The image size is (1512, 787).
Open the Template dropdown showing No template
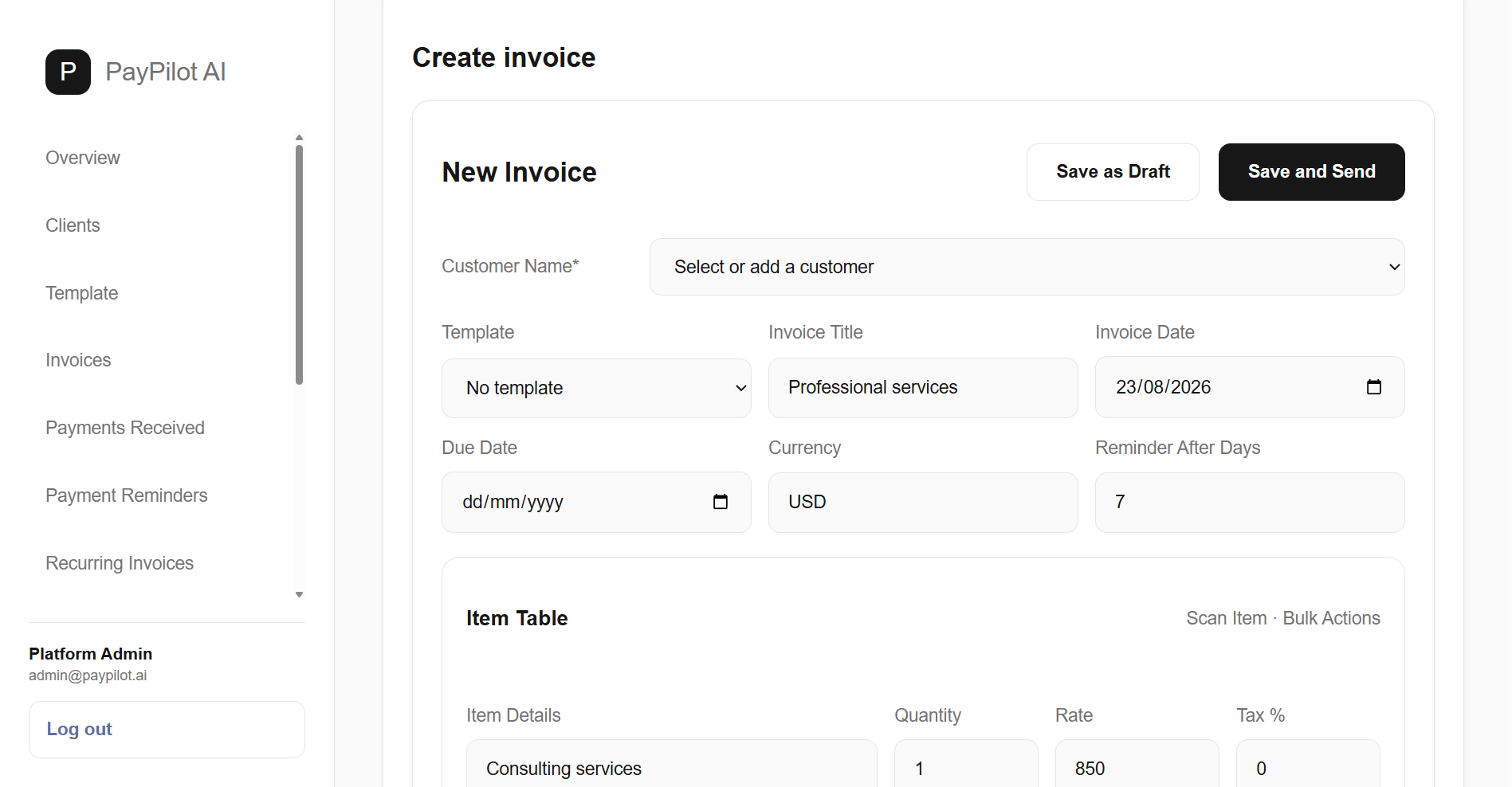[596, 388]
